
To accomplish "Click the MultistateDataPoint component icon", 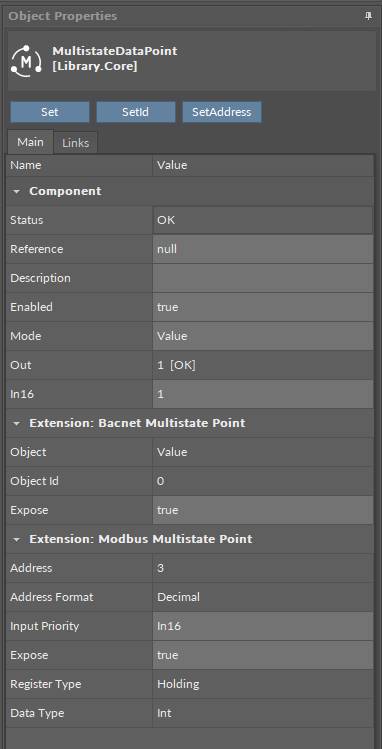I will coord(26,61).
